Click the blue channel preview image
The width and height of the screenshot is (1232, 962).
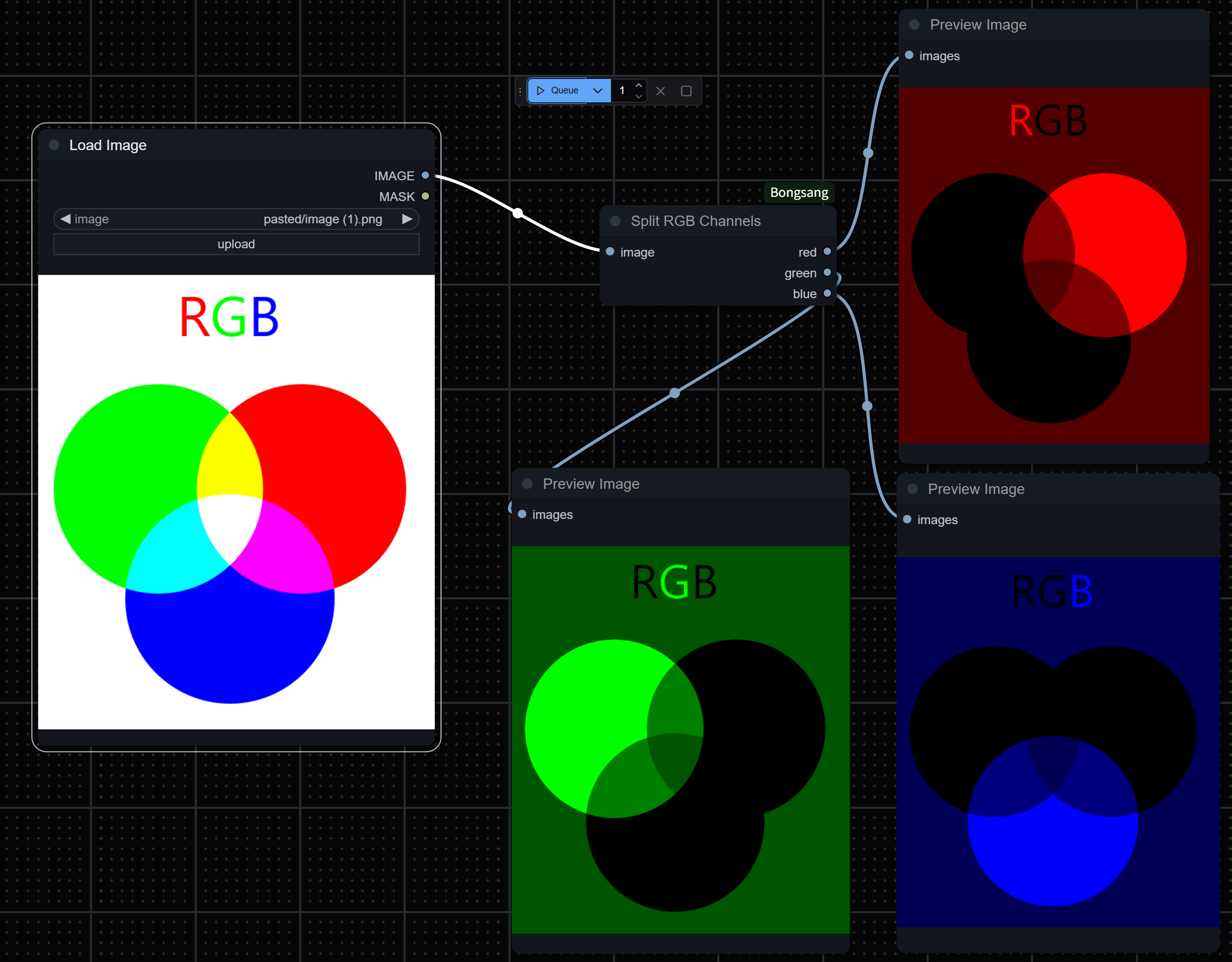(1053, 742)
